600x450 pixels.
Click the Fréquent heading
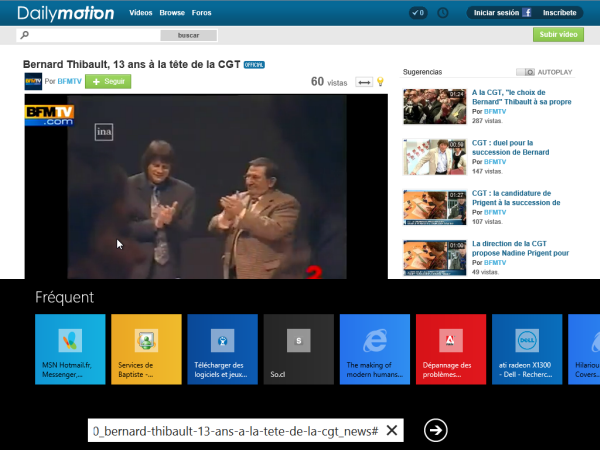pyautogui.click(x=64, y=298)
